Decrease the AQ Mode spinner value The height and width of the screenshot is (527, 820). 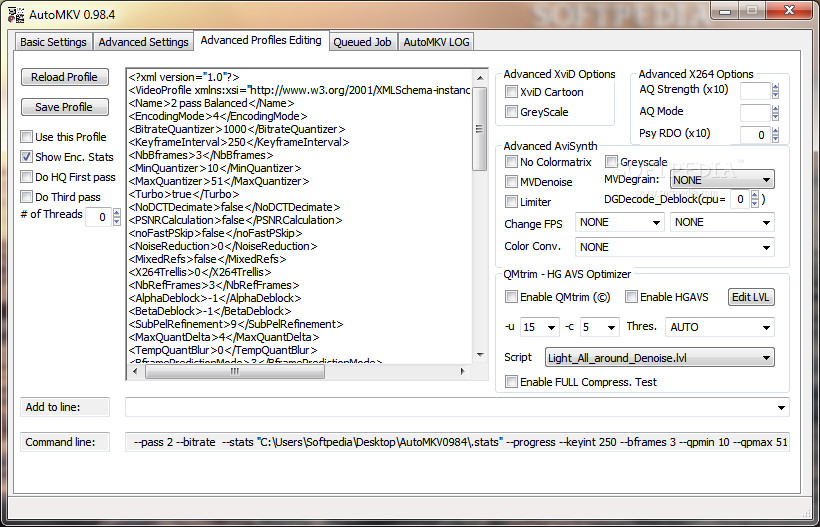(x=776, y=117)
